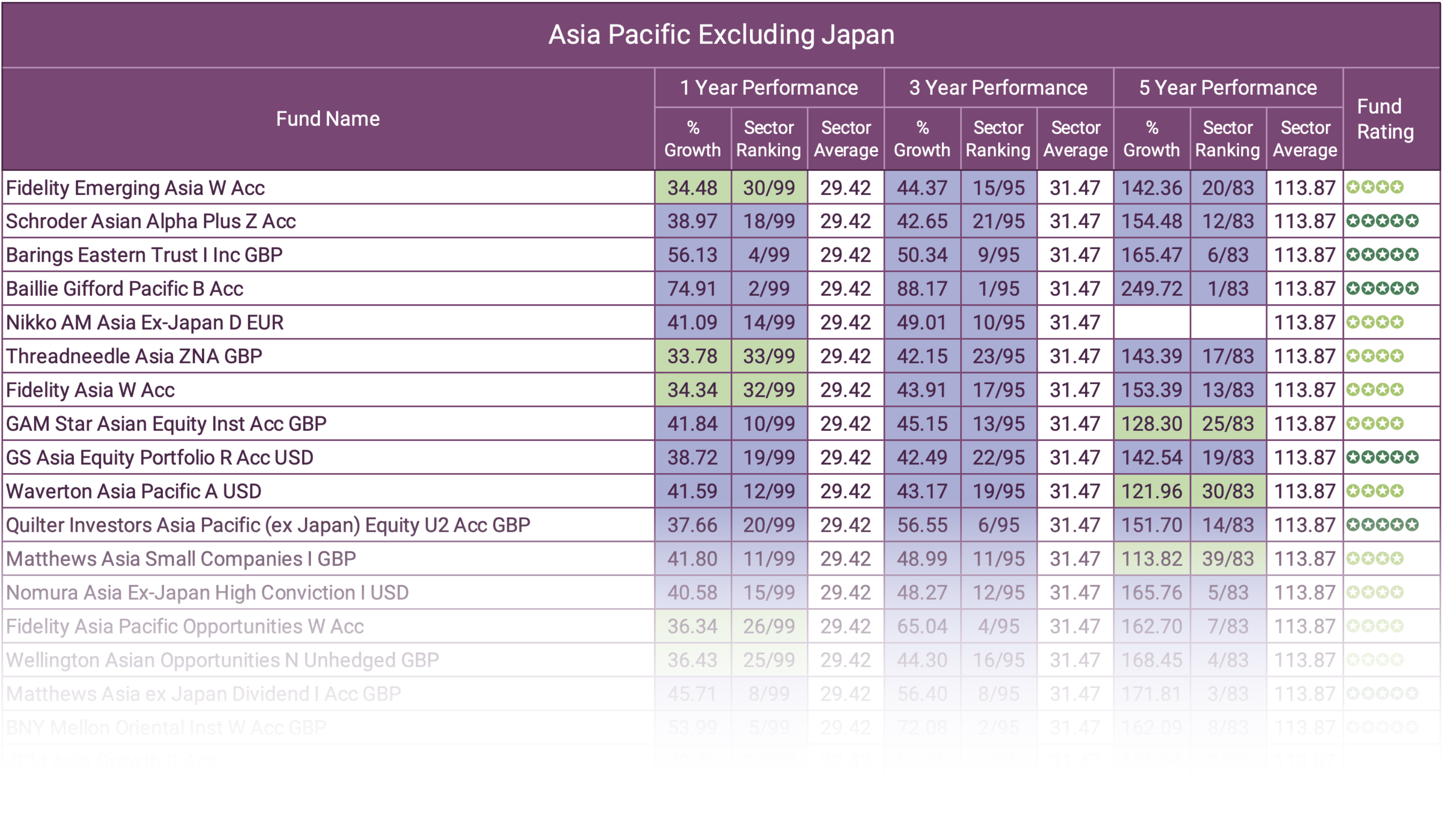Click Barings Eastern Trust I Inc GBP
The image size is (1443, 840).
(144, 255)
